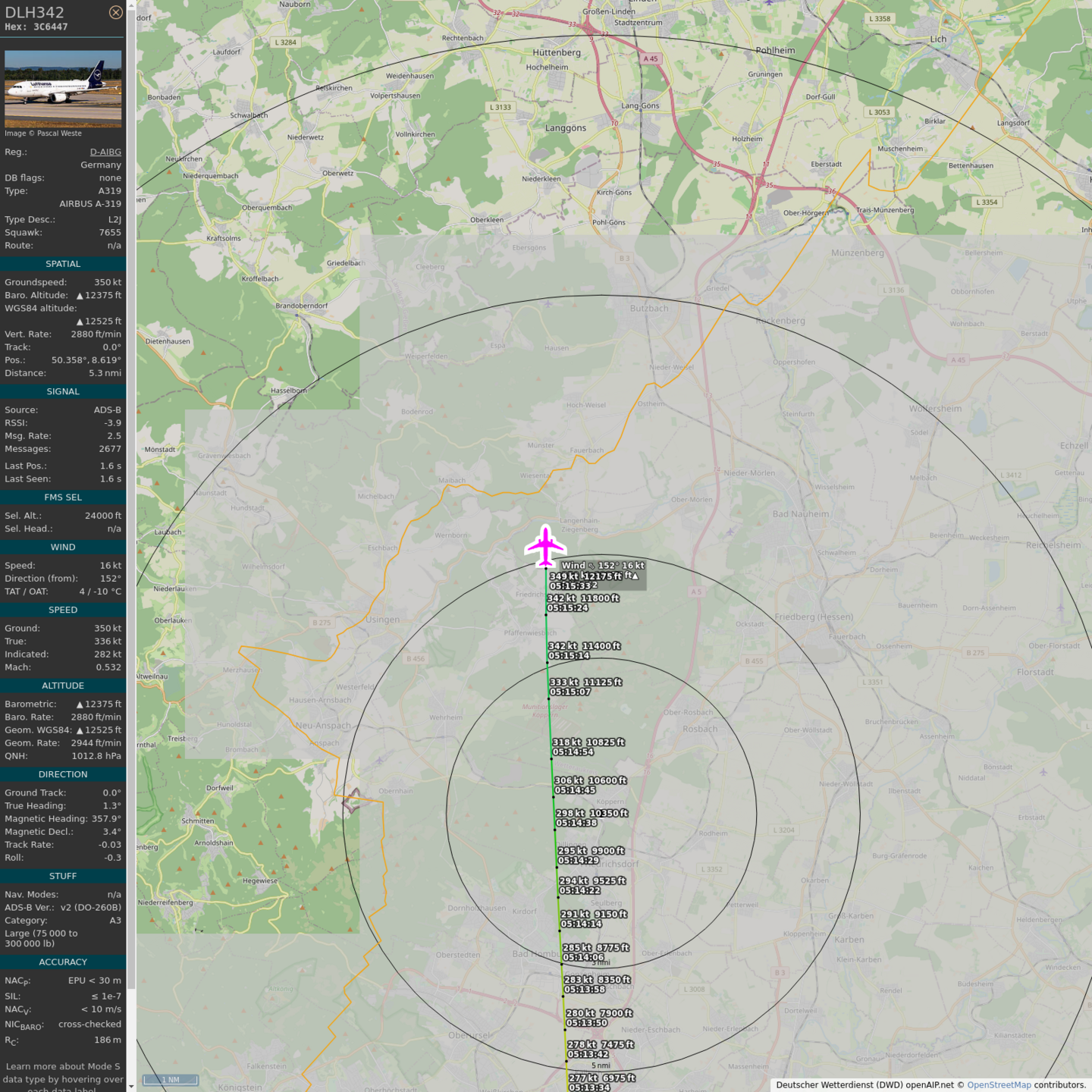The width and height of the screenshot is (1092, 1092).
Task: Select the FMS SEL section header
Action: tap(63, 497)
